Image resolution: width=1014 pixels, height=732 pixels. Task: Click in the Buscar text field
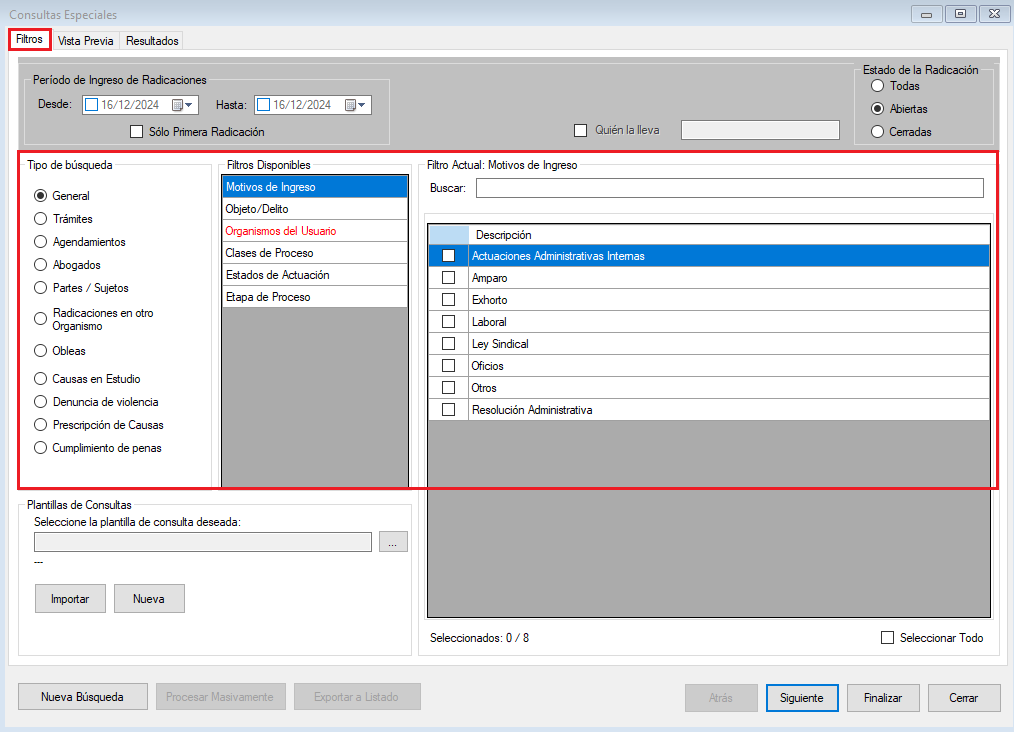coord(729,188)
